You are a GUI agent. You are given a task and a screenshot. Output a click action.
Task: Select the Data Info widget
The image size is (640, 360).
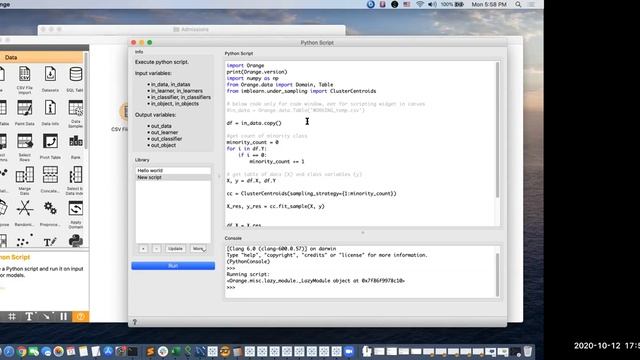[x=50, y=112]
